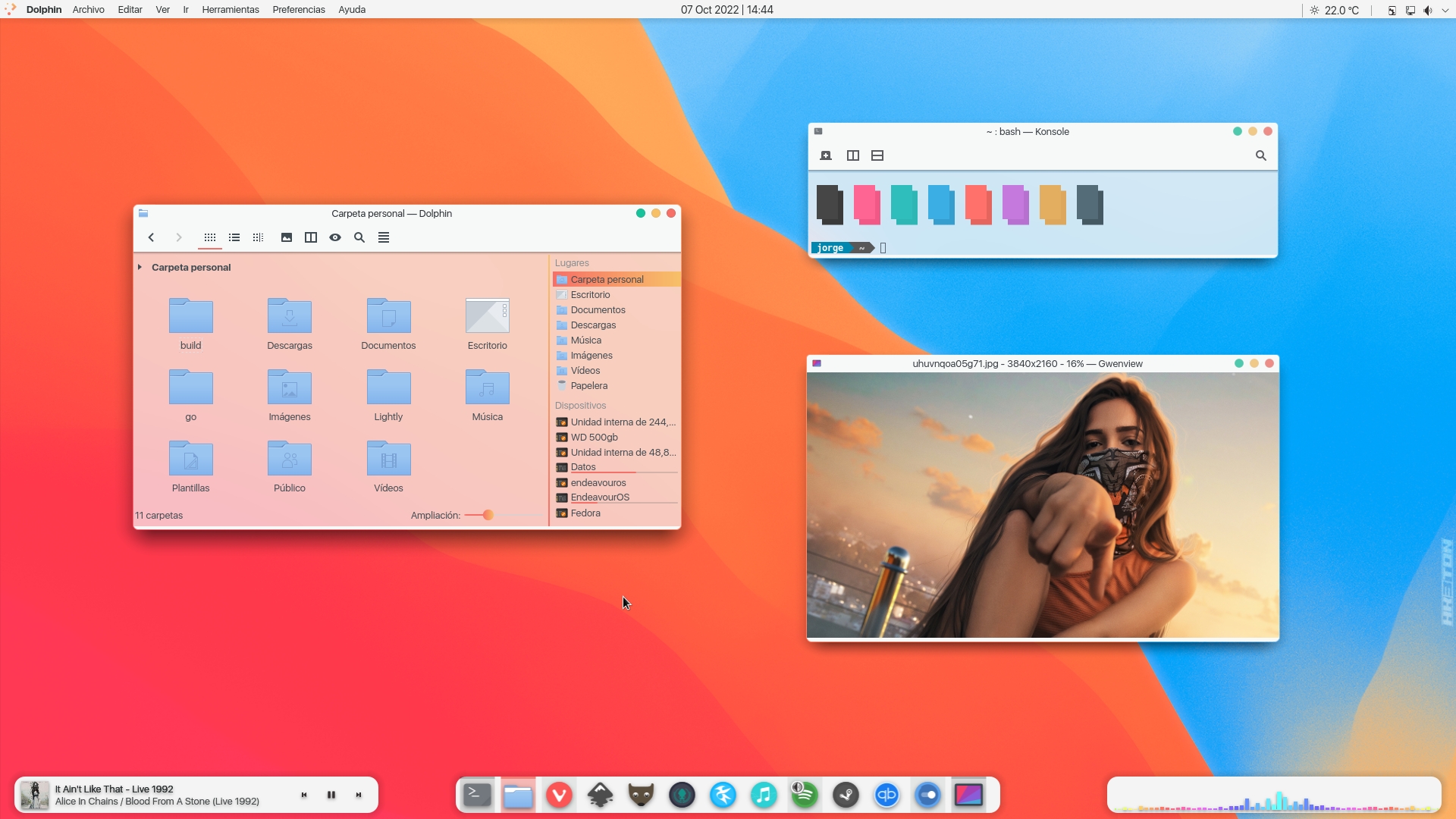Screen dimensions: 1456x819
Task: Open the Dolphin search bar
Action: coord(359,237)
